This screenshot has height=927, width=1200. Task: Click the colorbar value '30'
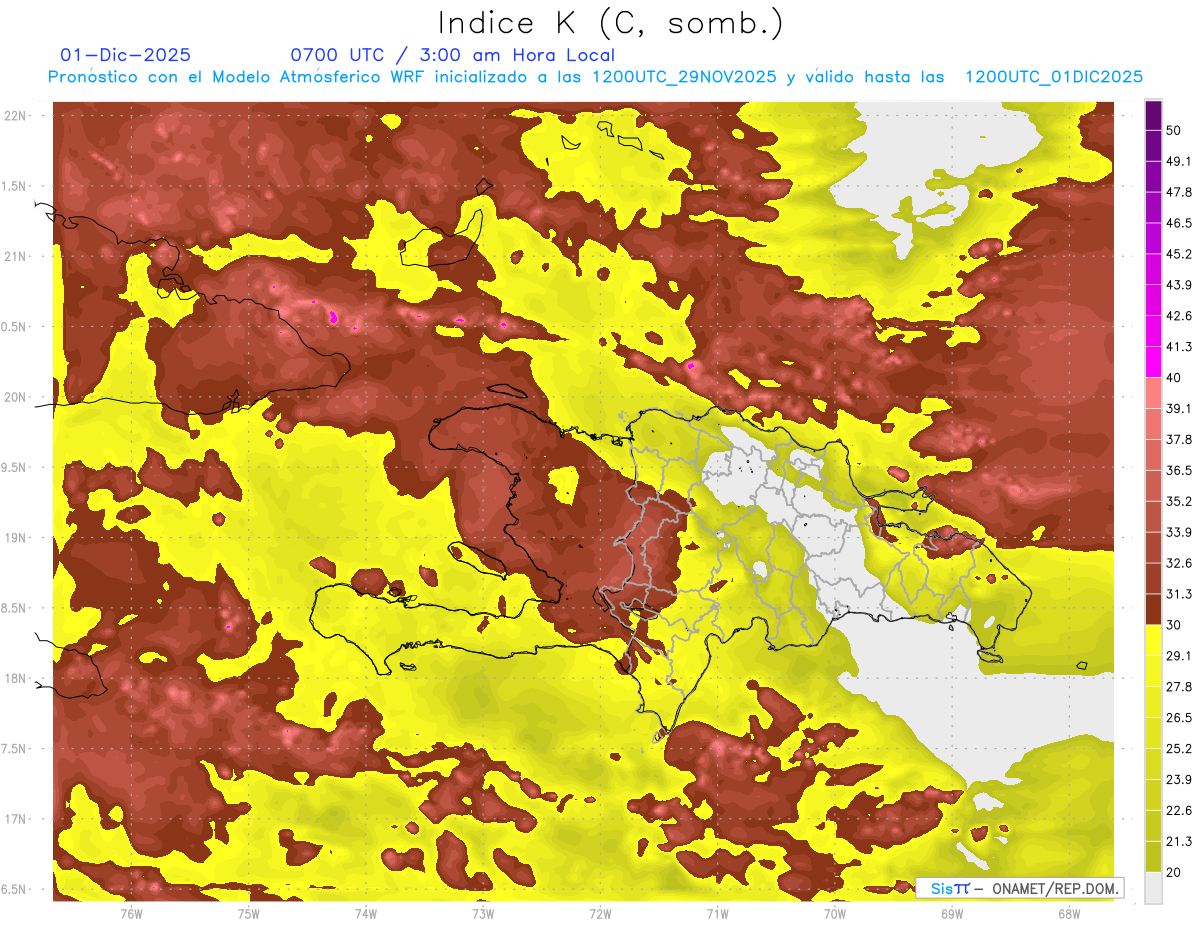(1175, 625)
